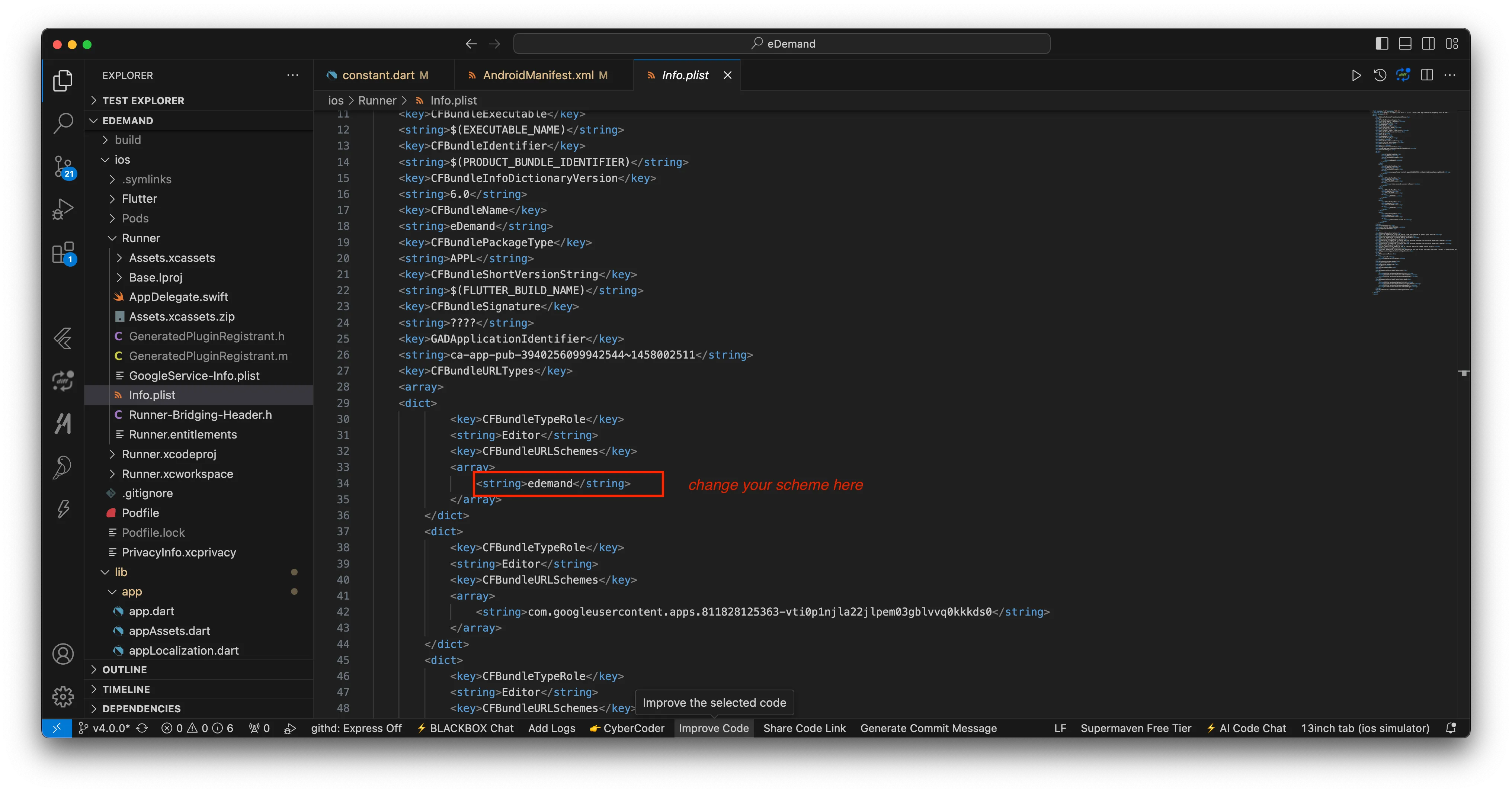Open Extensions view with update badge
Screen dimensions: 1512x793
[x=63, y=254]
